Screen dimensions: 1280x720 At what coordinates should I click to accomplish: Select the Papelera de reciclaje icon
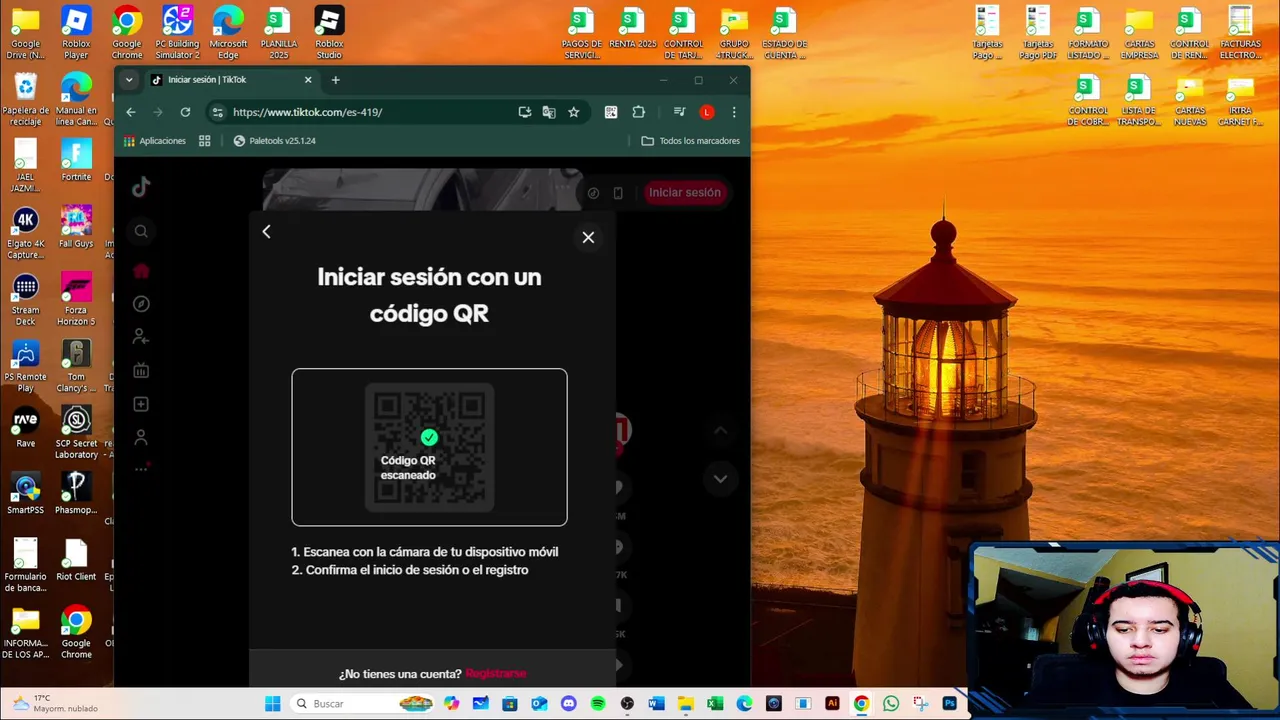point(26,99)
